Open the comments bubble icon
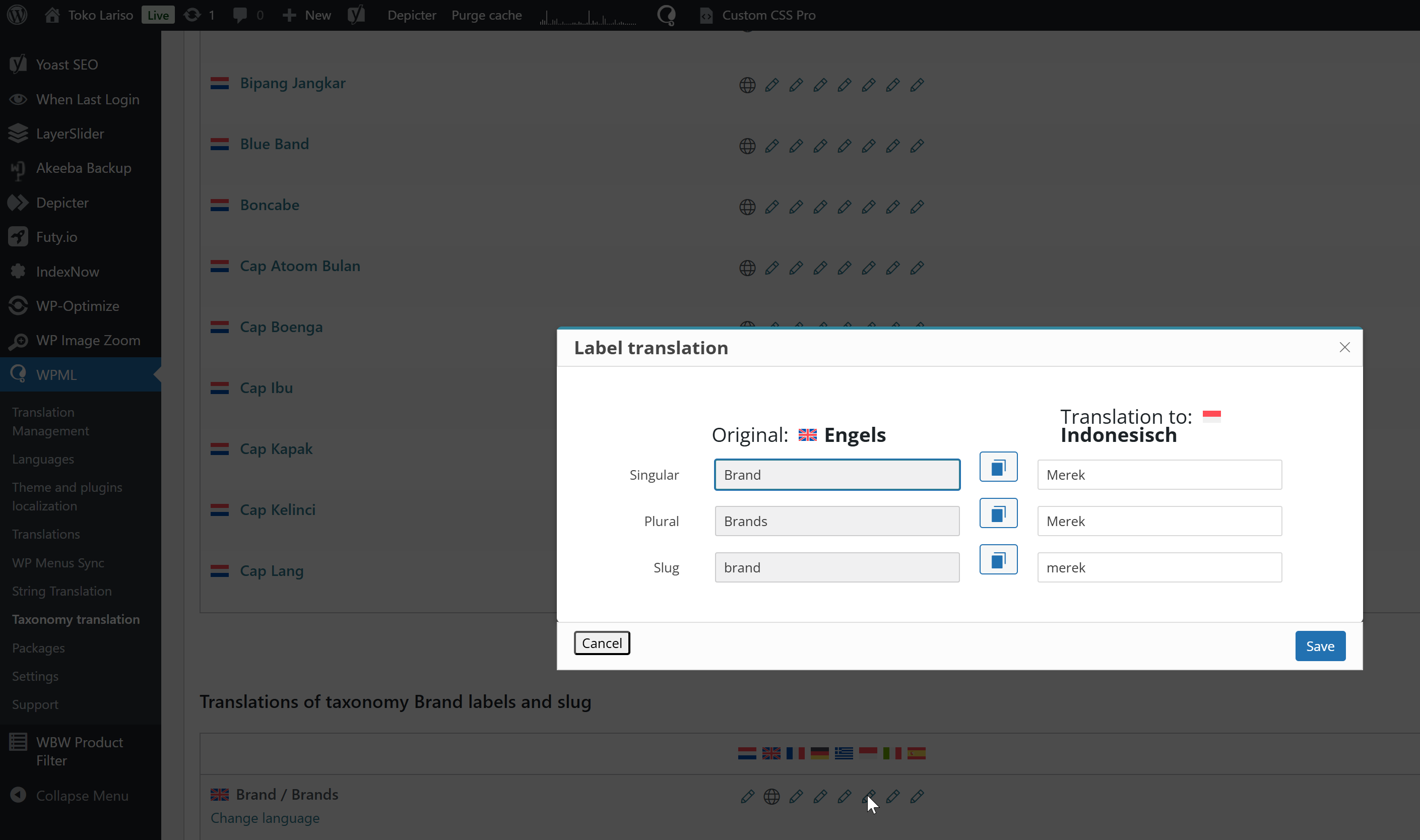Image resolution: width=1420 pixels, height=840 pixels. (x=248, y=15)
